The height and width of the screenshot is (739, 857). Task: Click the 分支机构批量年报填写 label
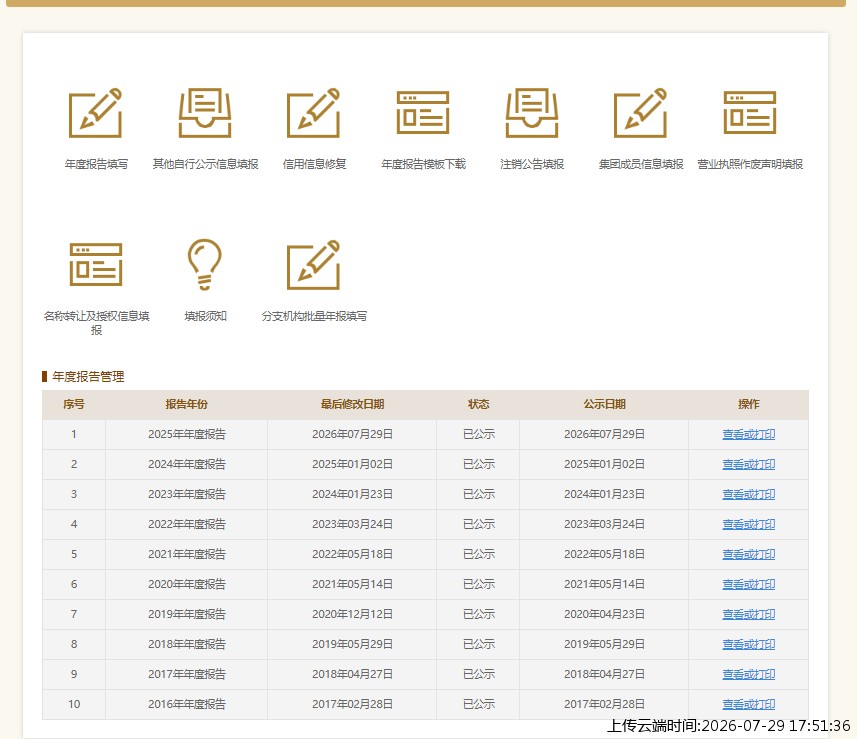coord(314,316)
